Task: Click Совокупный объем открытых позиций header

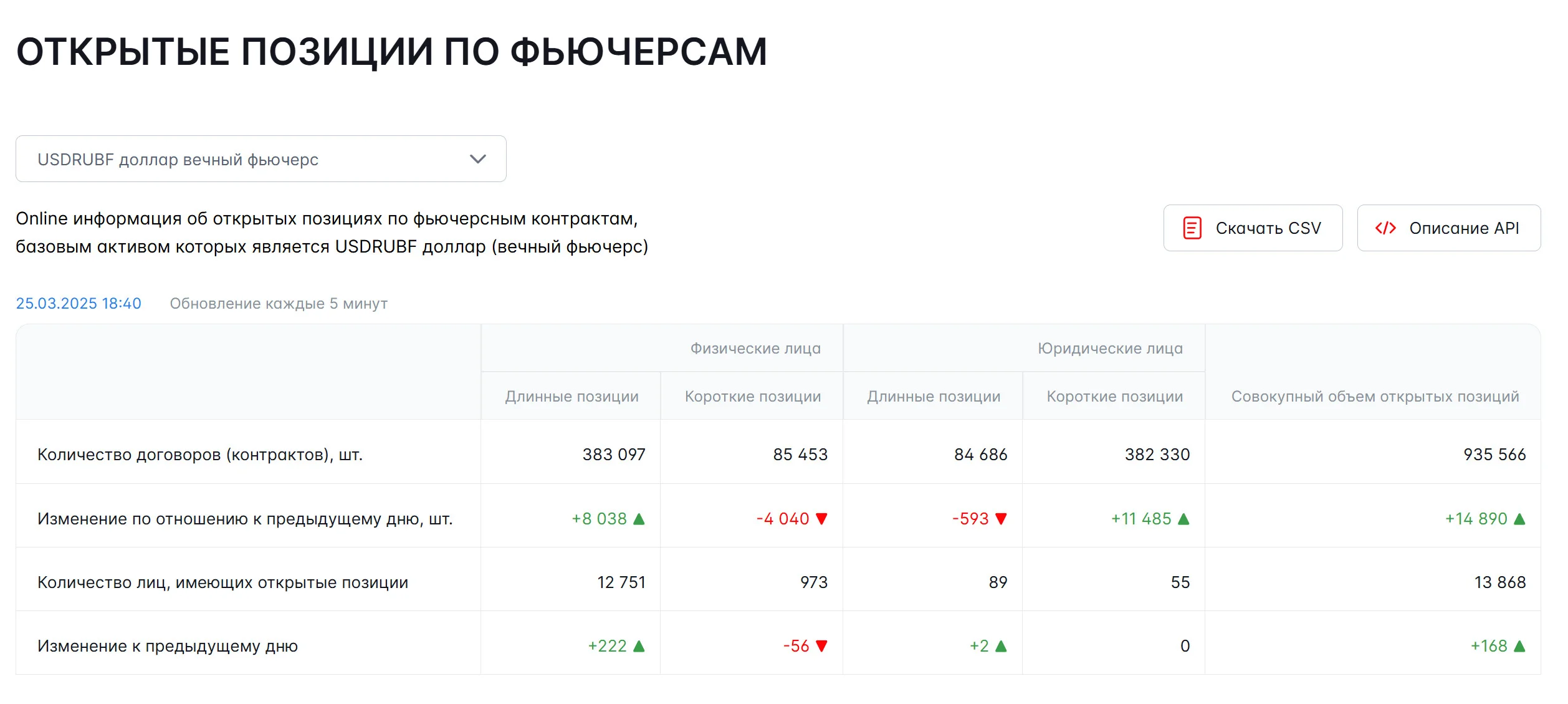Action: click(x=1375, y=397)
